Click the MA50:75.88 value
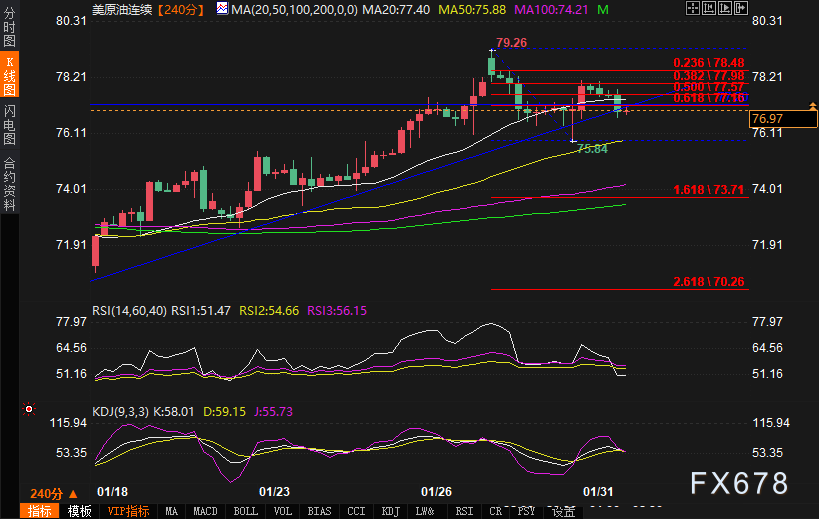Viewport: 819px width, 519px height. pyautogui.click(x=472, y=9)
